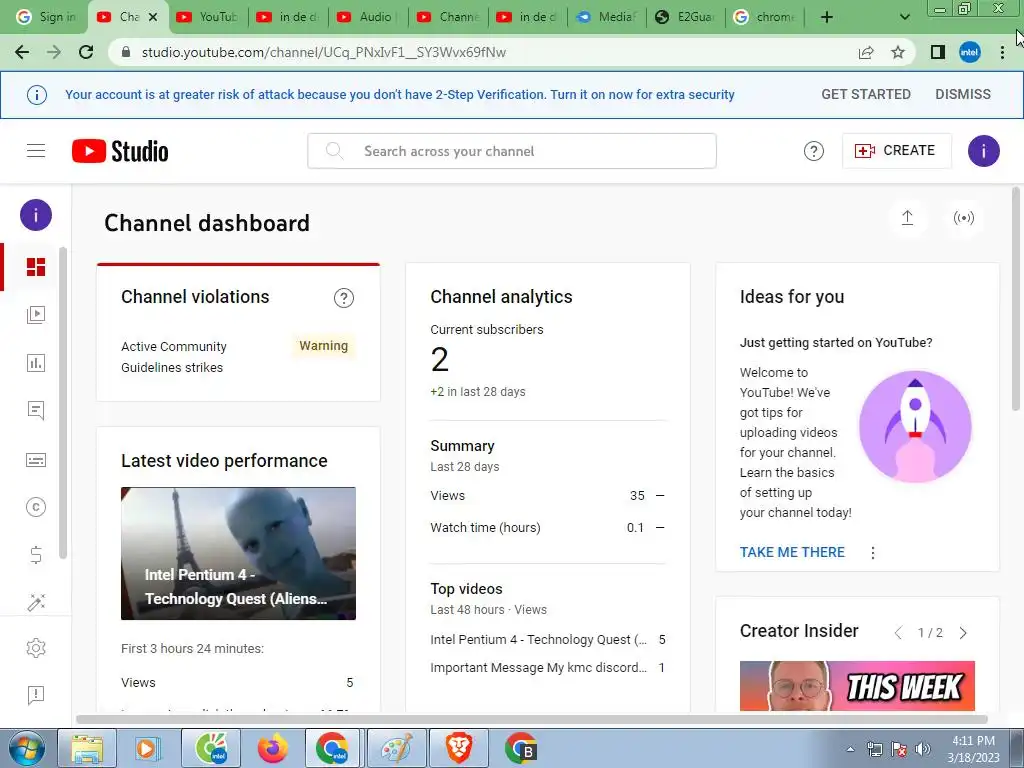
Task: Click the Views row in Summary
Action: click(547, 496)
